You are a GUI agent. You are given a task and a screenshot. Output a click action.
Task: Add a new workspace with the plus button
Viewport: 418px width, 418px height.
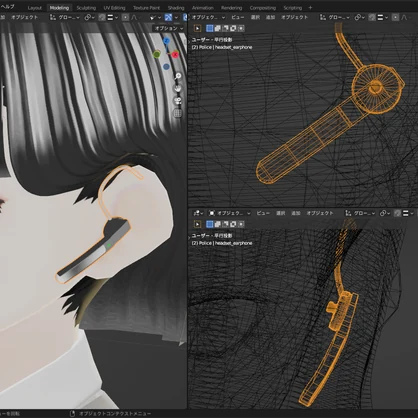pyautogui.click(x=310, y=7)
